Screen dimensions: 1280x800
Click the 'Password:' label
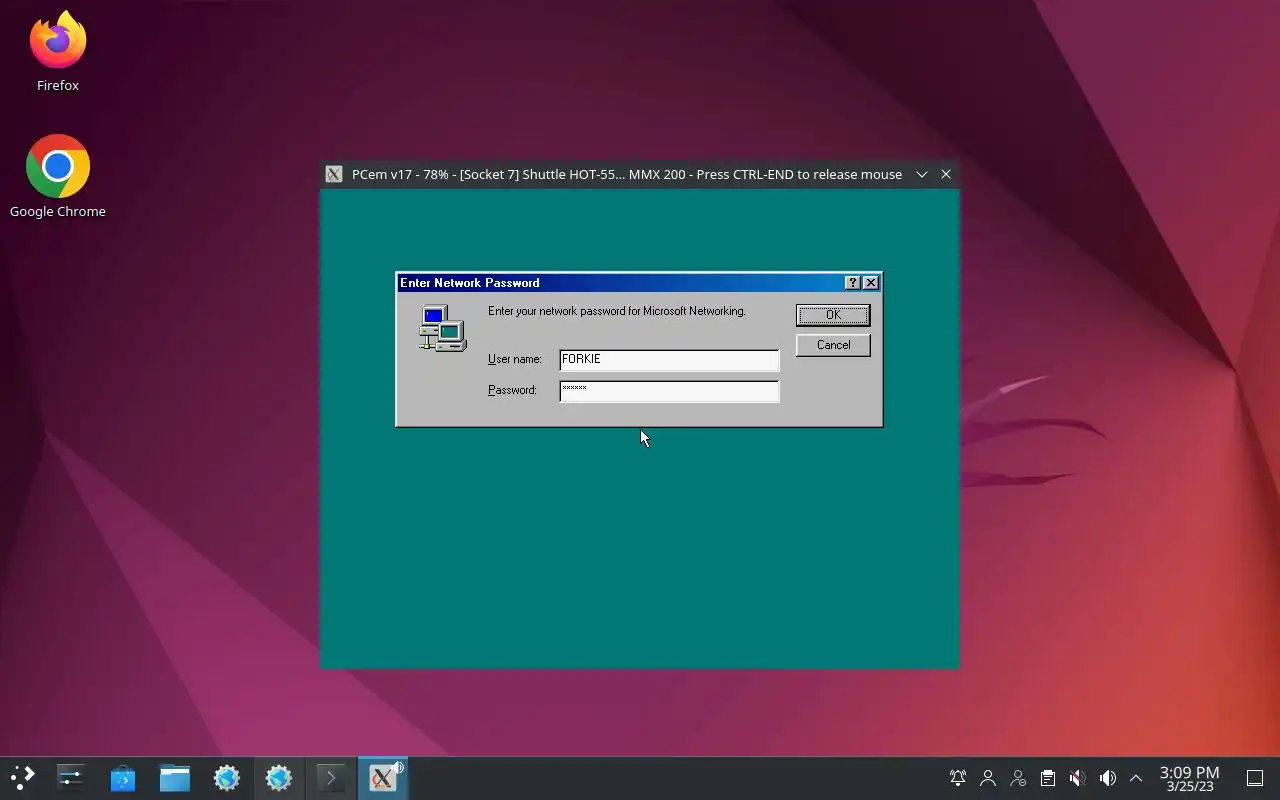(x=512, y=390)
